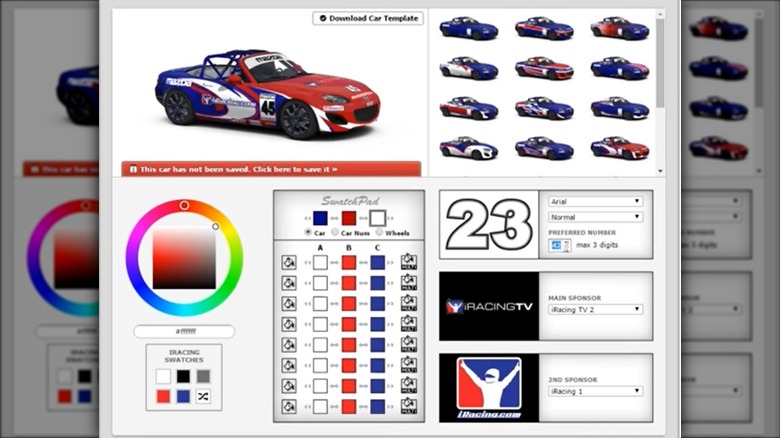The height and width of the screenshot is (438, 780).
Task: Click the MULTI paint bucket icon in the third row
Action: coord(409,303)
